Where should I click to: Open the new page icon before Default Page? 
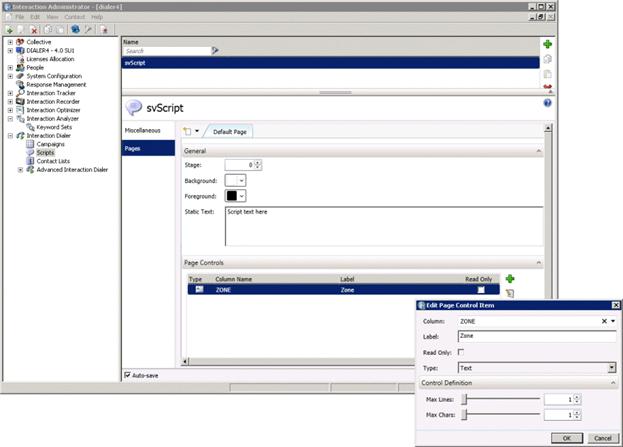(x=189, y=131)
